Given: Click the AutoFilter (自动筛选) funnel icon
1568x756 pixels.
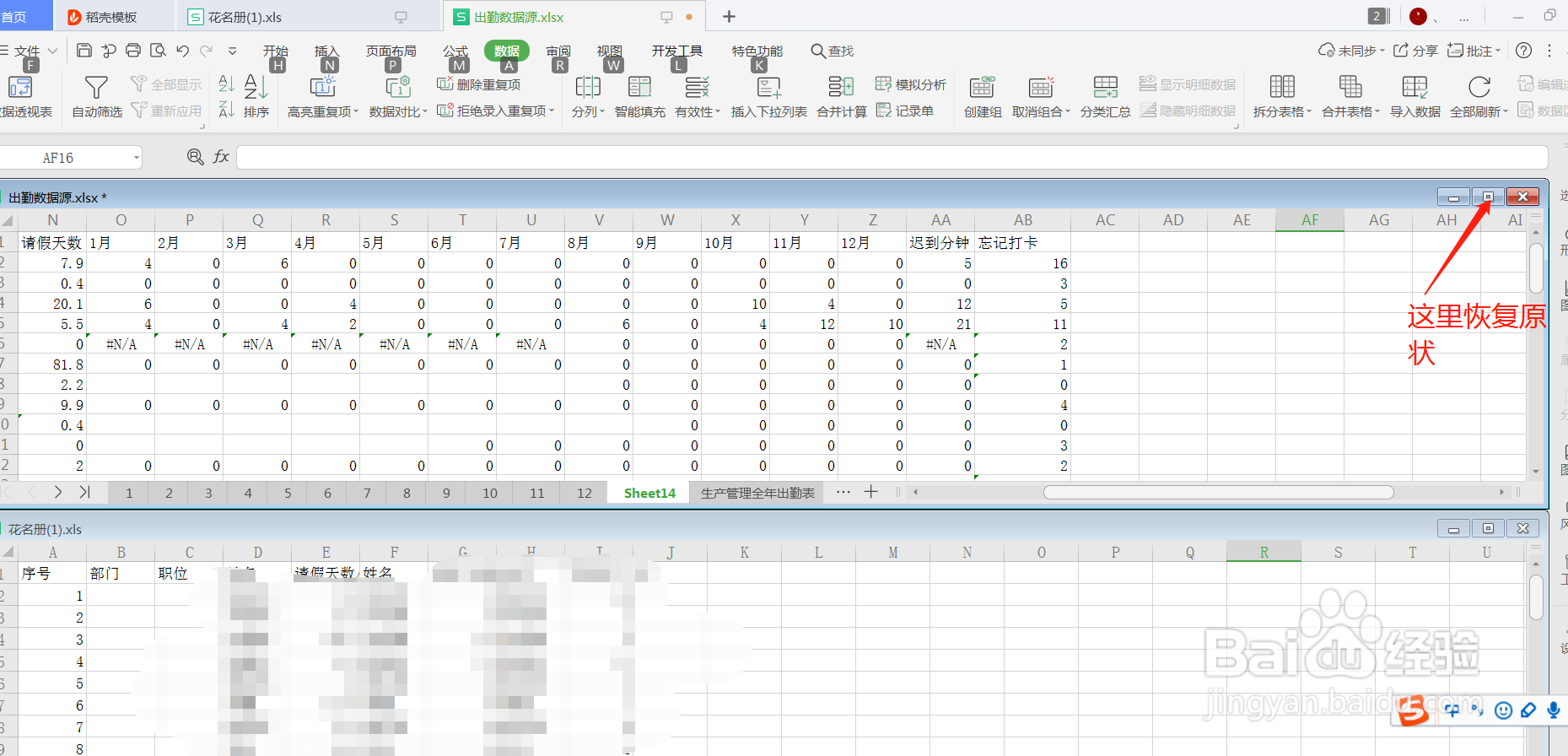Looking at the screenshot, I should point(96,88).
